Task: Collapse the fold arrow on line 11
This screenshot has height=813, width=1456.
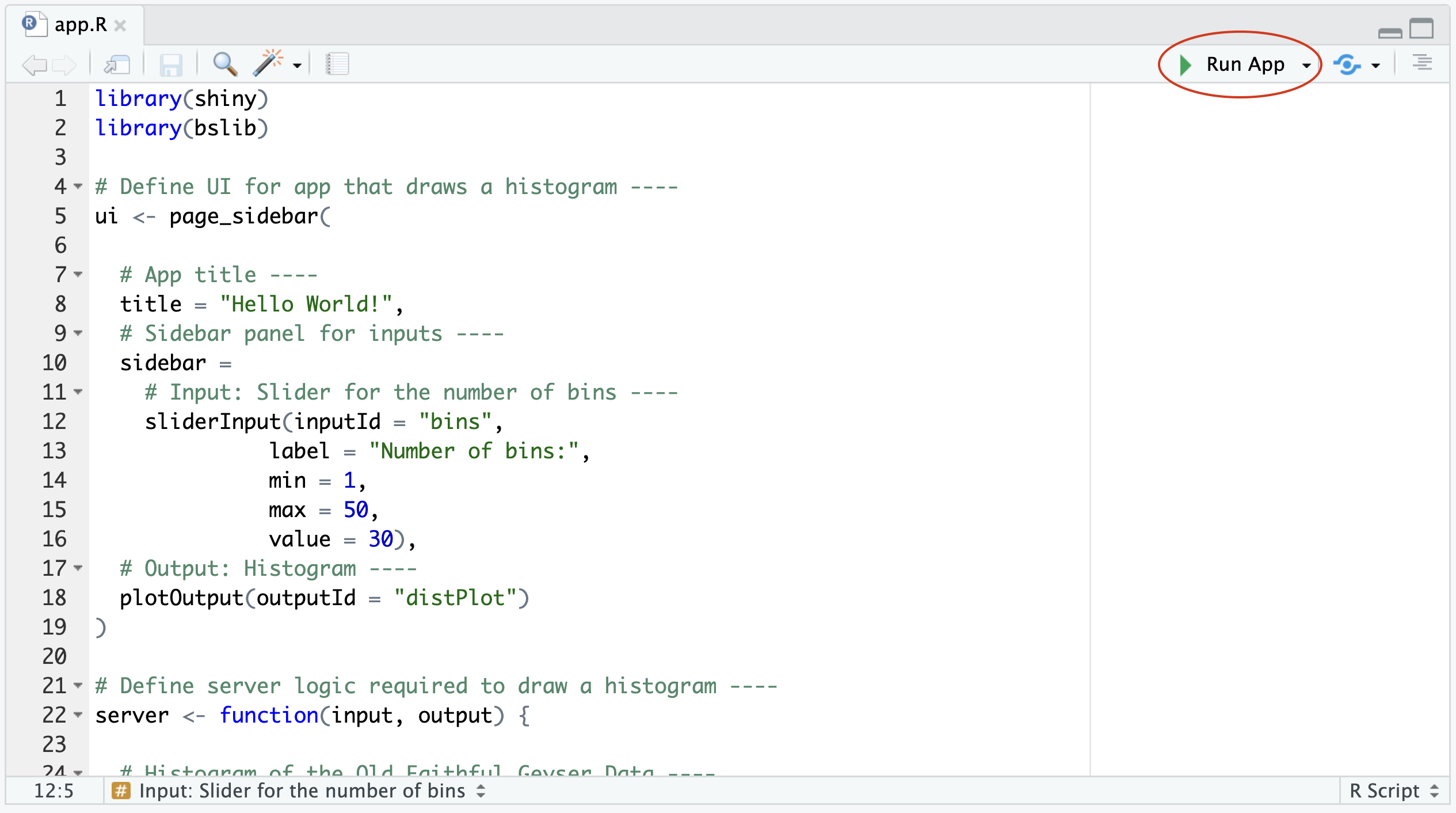Action: pyautogui.click(x=78, y=392)
